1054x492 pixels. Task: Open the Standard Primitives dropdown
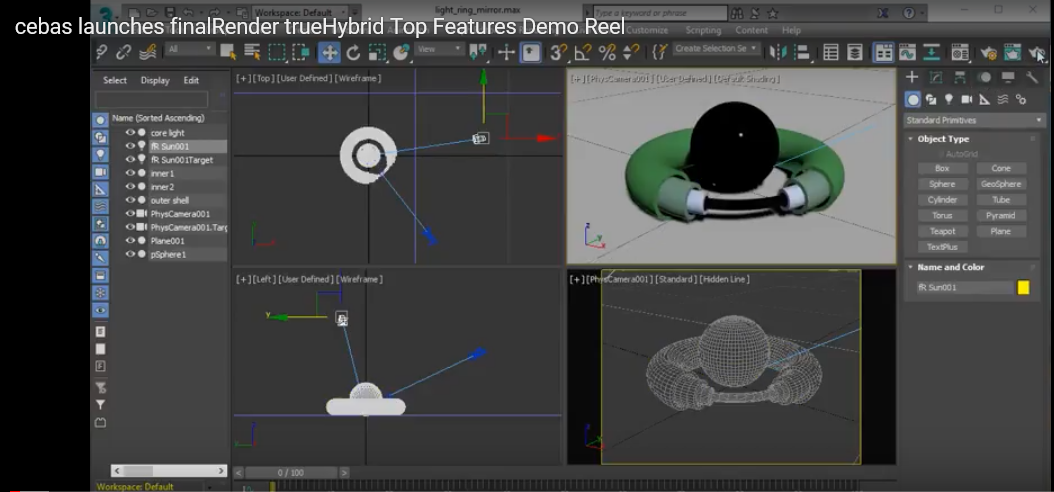pyautogui.click(x=974, y=120)
